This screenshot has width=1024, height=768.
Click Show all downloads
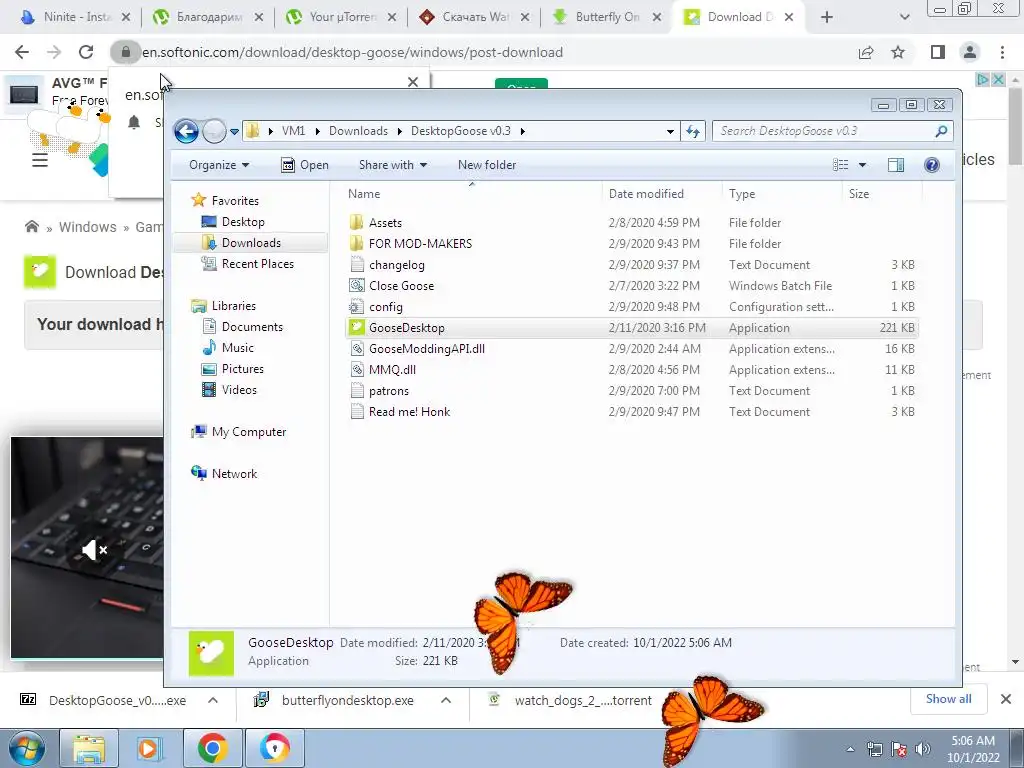click(948, 699)
